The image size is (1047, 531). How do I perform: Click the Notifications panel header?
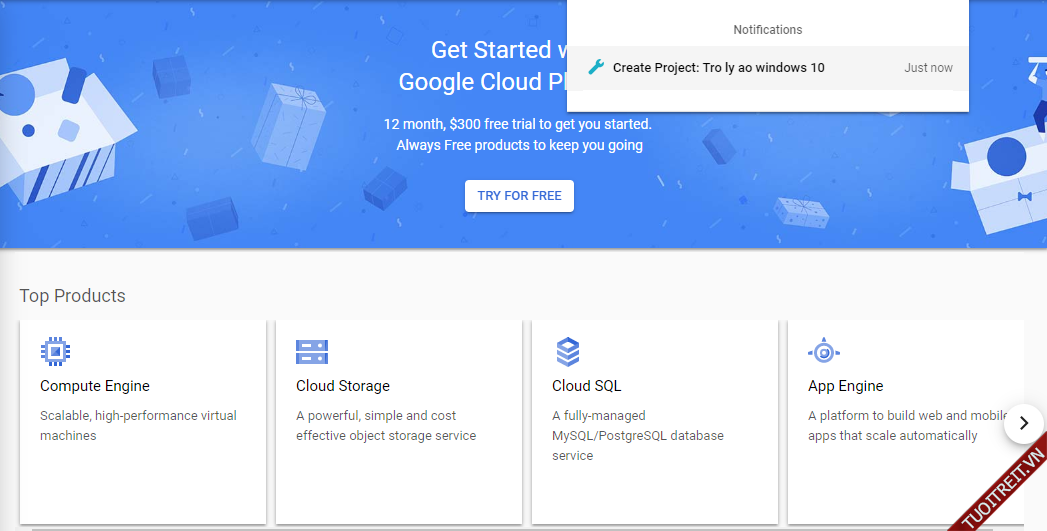(x=767, y=30)
